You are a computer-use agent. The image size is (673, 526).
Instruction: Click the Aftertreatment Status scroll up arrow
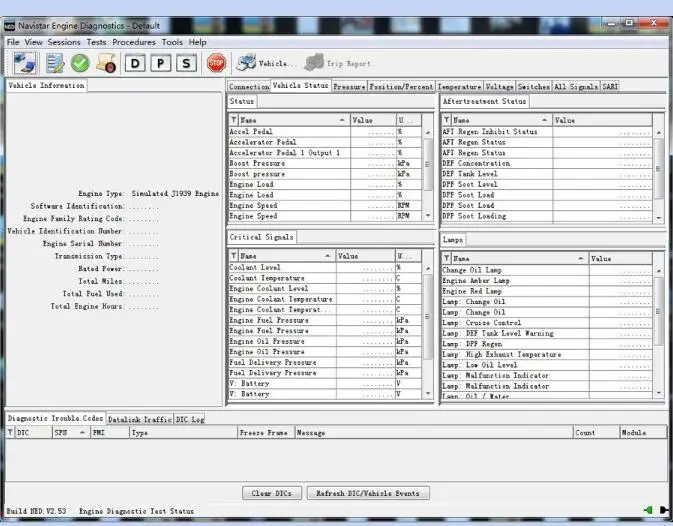coord(659,133)
